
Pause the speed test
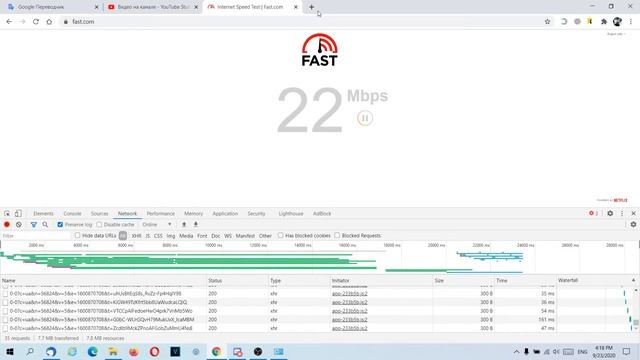click(364, 118)
